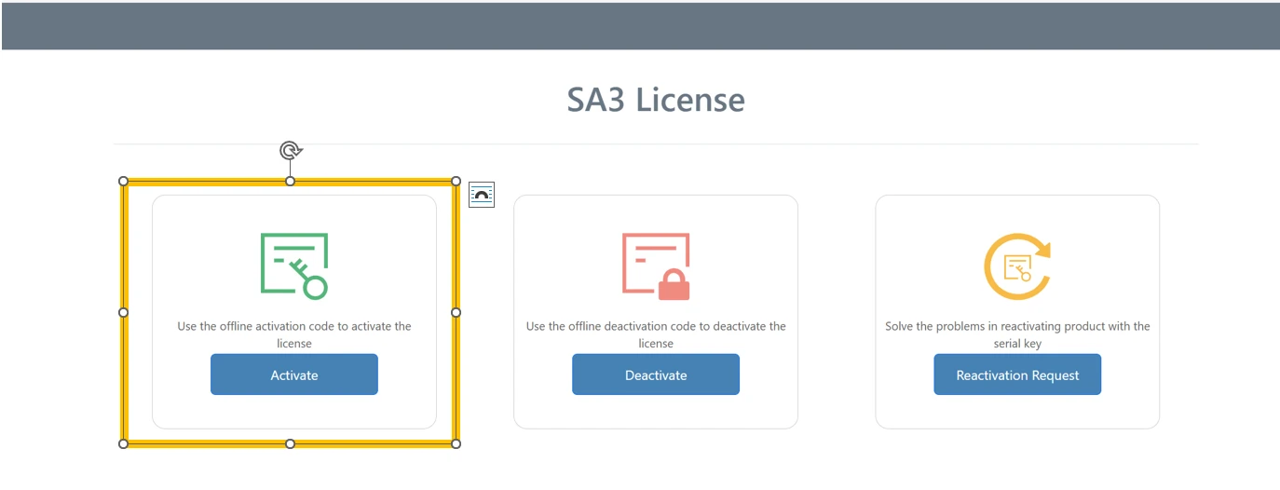The height and width of the screenshot is (490, 1280).
Task: Click the middle-right resize handle
Action: (456, 312)
